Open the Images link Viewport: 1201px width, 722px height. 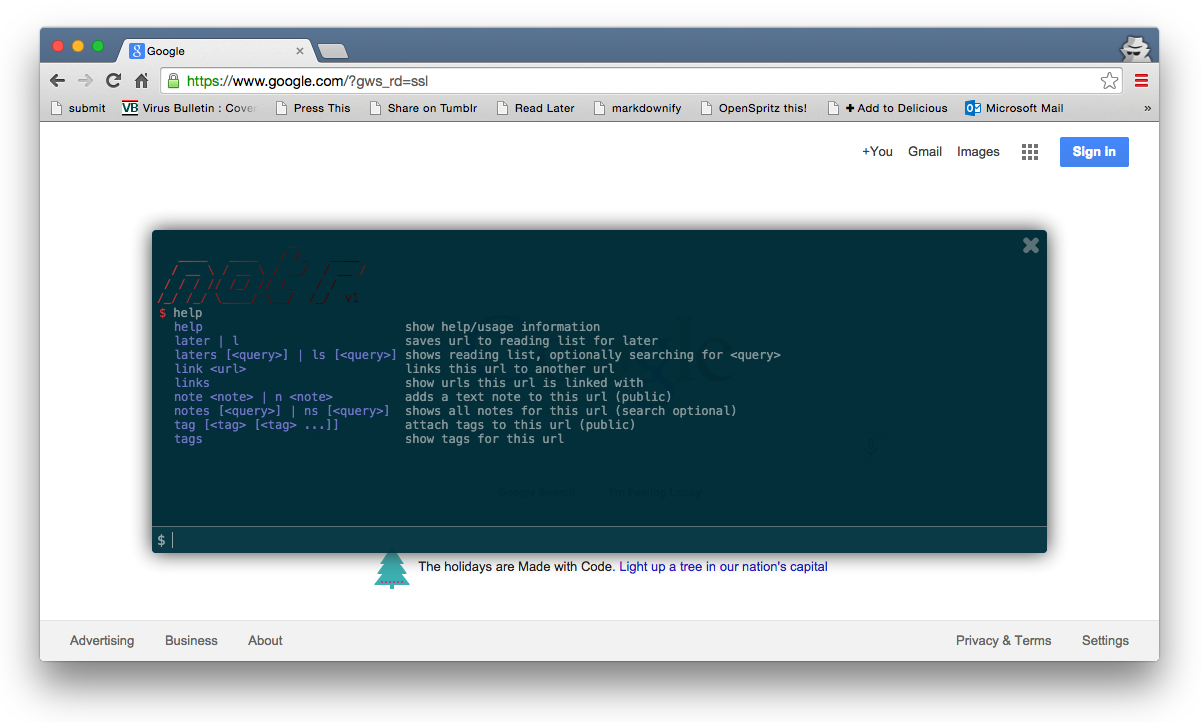(978, 152)
